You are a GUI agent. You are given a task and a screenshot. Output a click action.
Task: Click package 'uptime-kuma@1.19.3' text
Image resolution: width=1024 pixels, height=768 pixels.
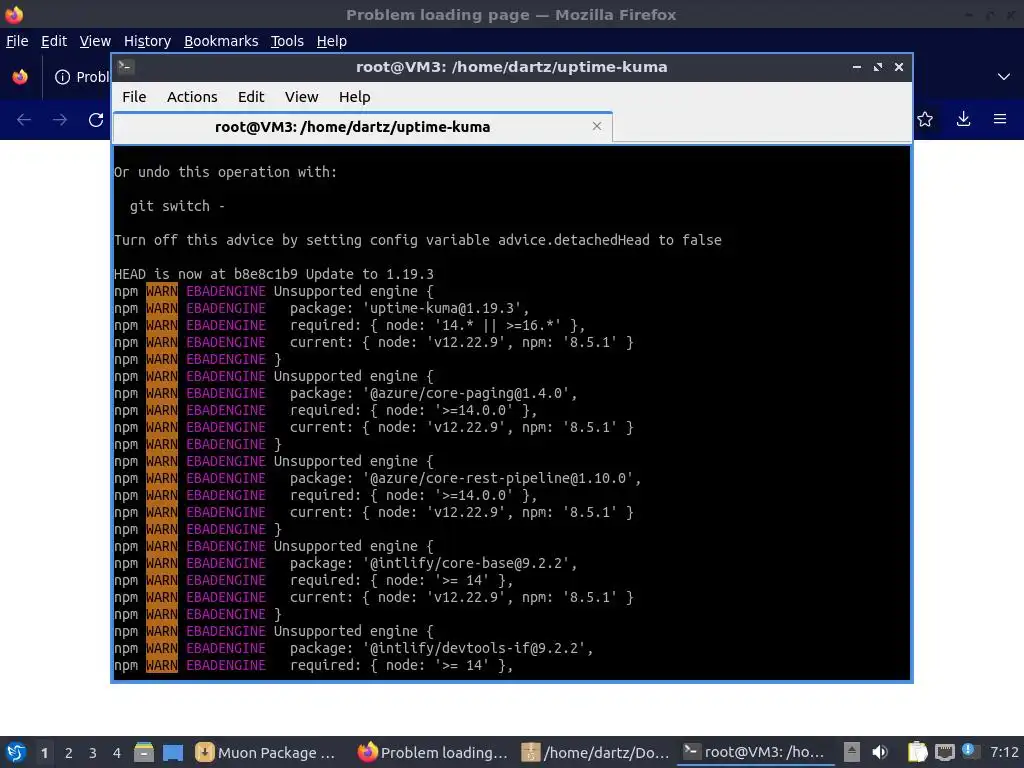[x=446, y=308]
